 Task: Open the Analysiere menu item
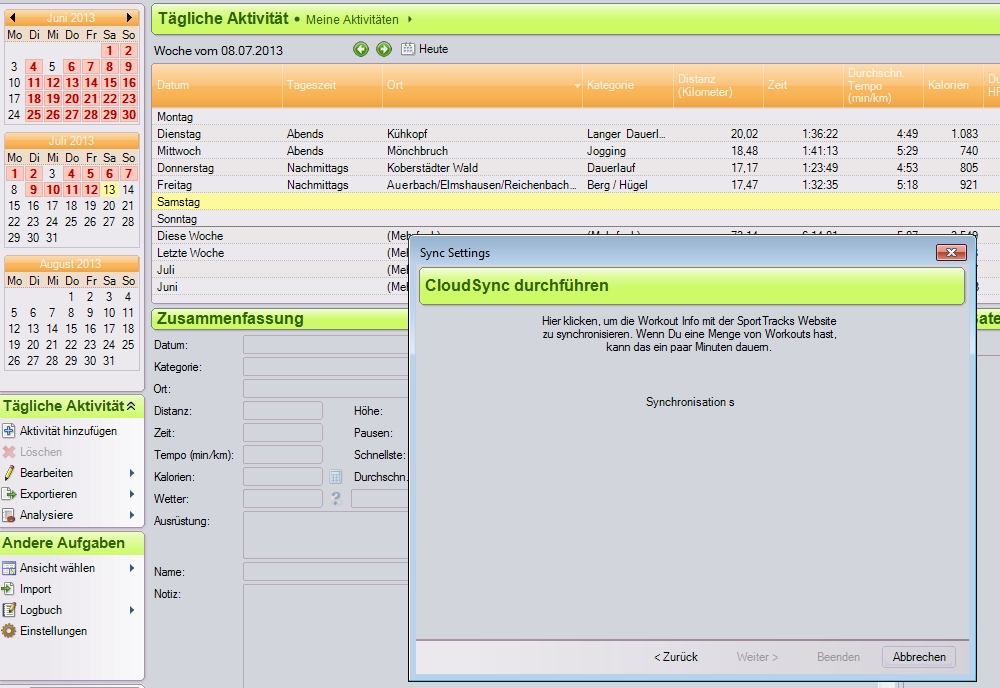pos(46,515)
